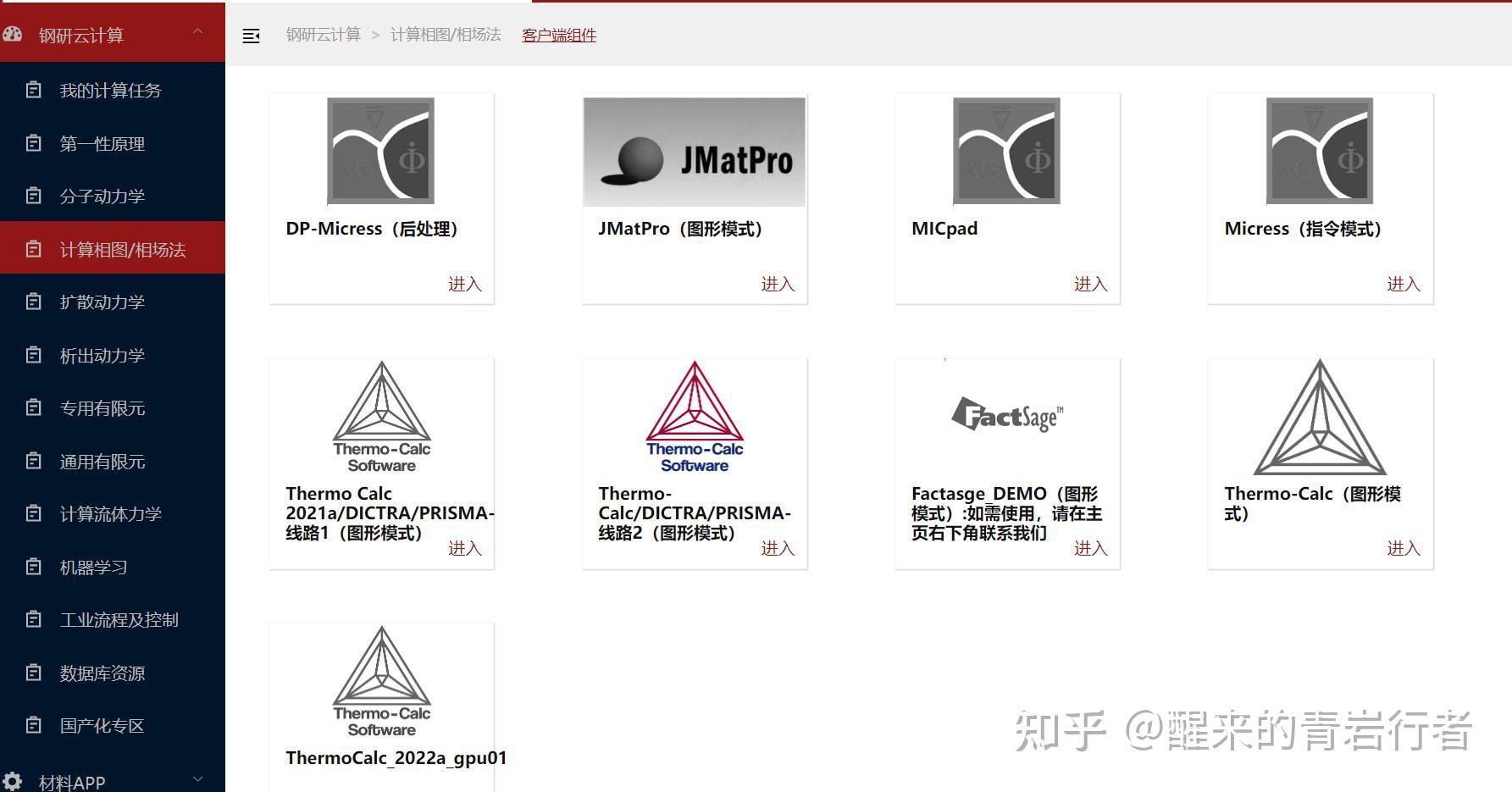Click the gray Thermo-Calc 2021a logo

(x=381, y=417)
